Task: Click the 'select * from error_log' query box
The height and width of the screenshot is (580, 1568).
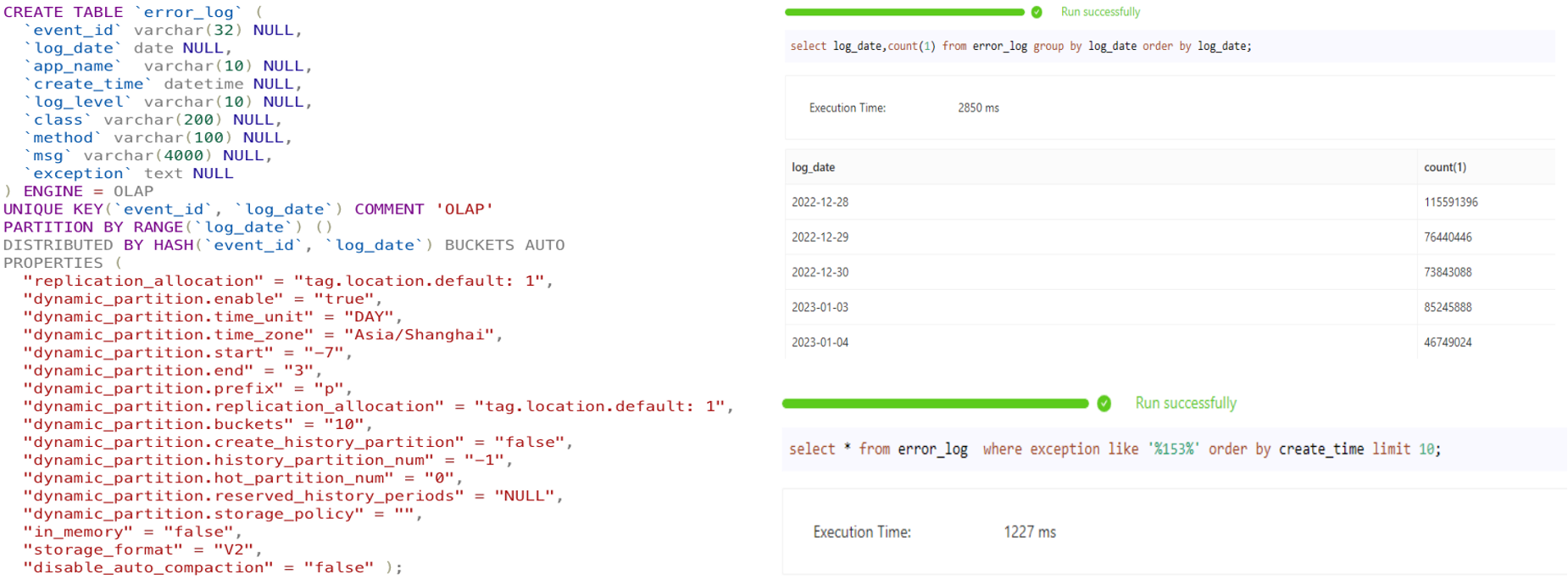Action: 1174,449
